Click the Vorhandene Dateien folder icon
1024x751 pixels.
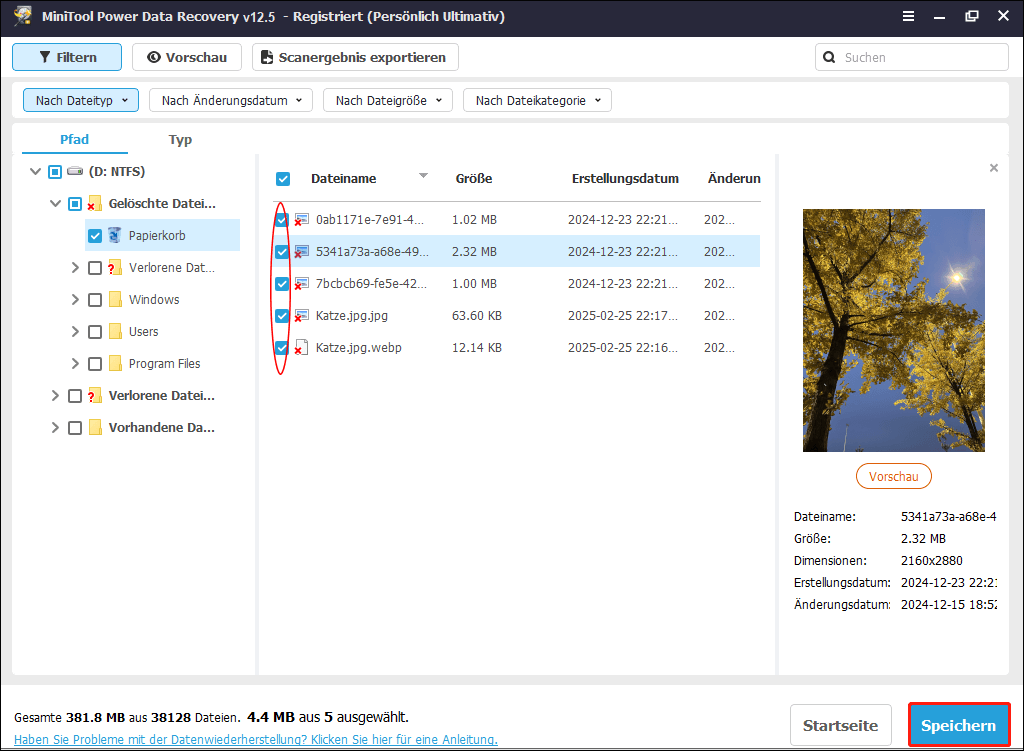tap(95, 428)
